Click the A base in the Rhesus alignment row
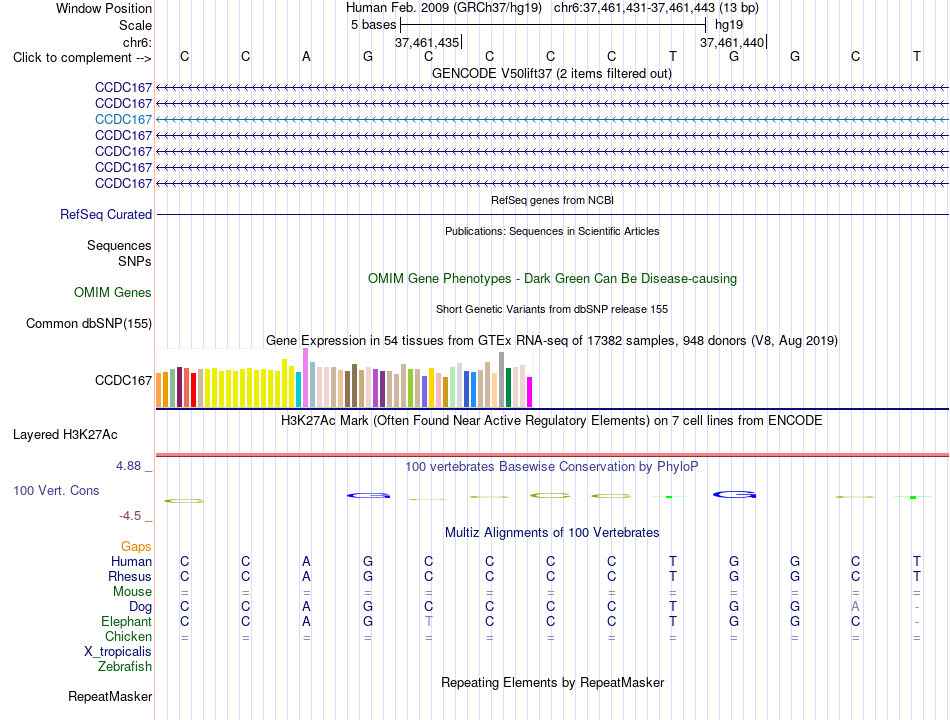The image size is (950, 720). (307, 576)
